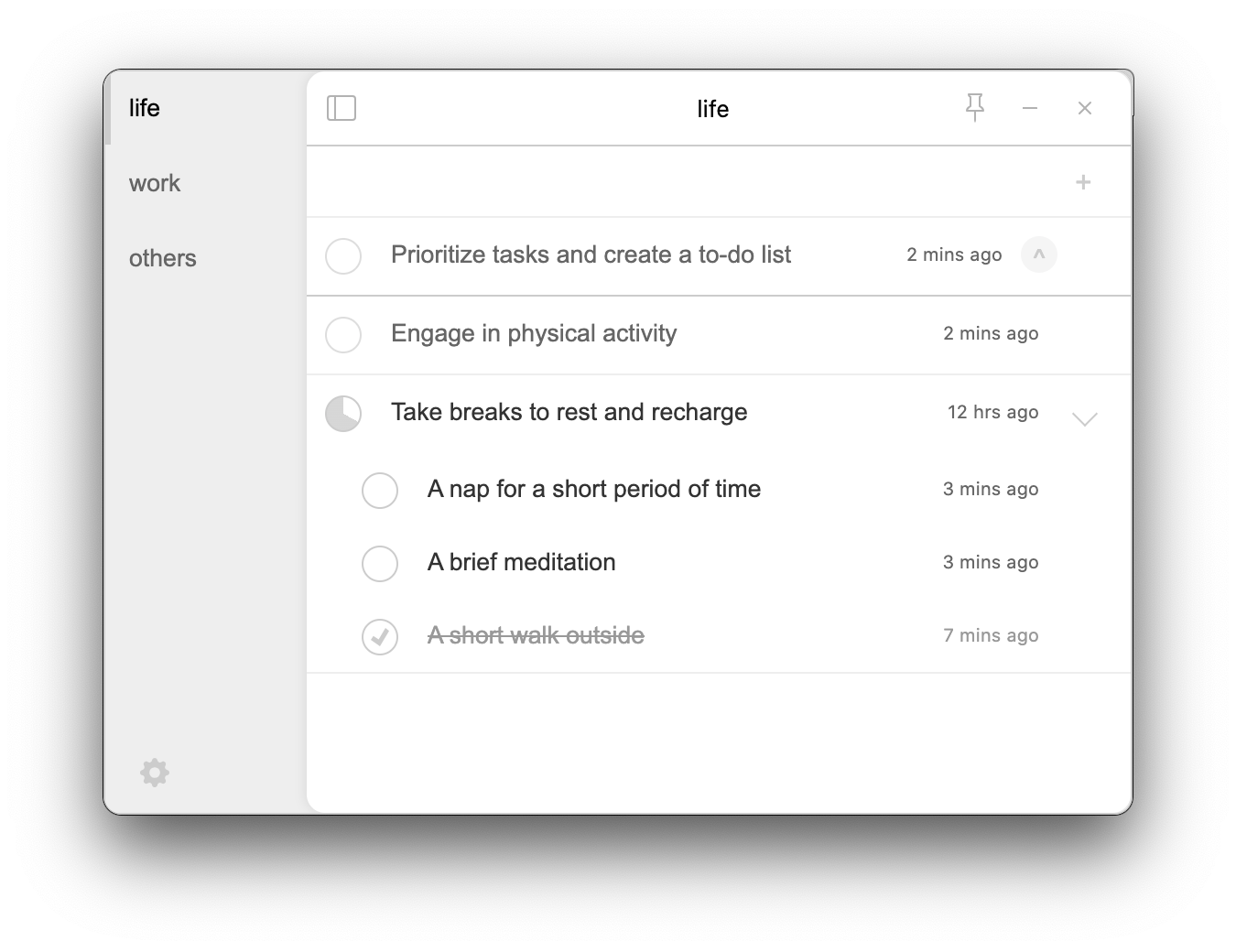Click caret button on Prioritize tasks row
Image resolution: width=1236 pixels, height=952 pixels.
[1039, 254]
